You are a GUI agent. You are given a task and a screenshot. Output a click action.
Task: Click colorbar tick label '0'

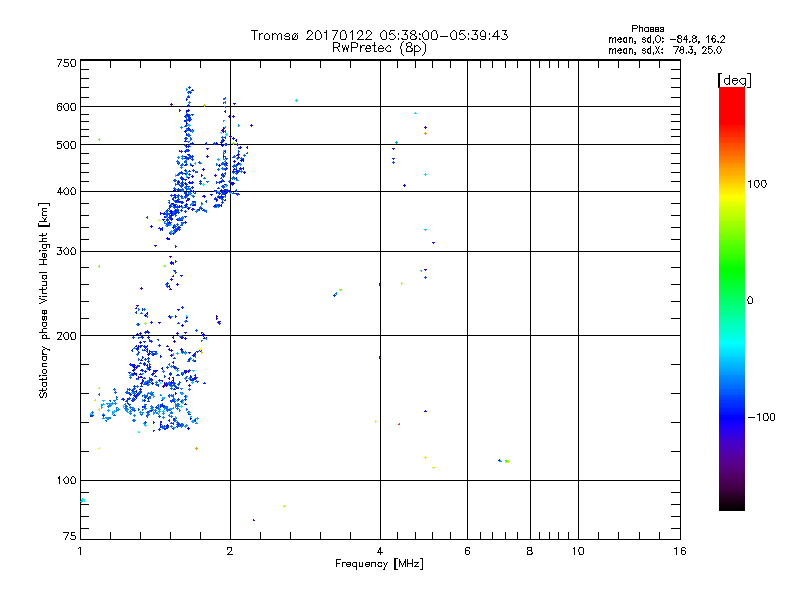point(750,301)
